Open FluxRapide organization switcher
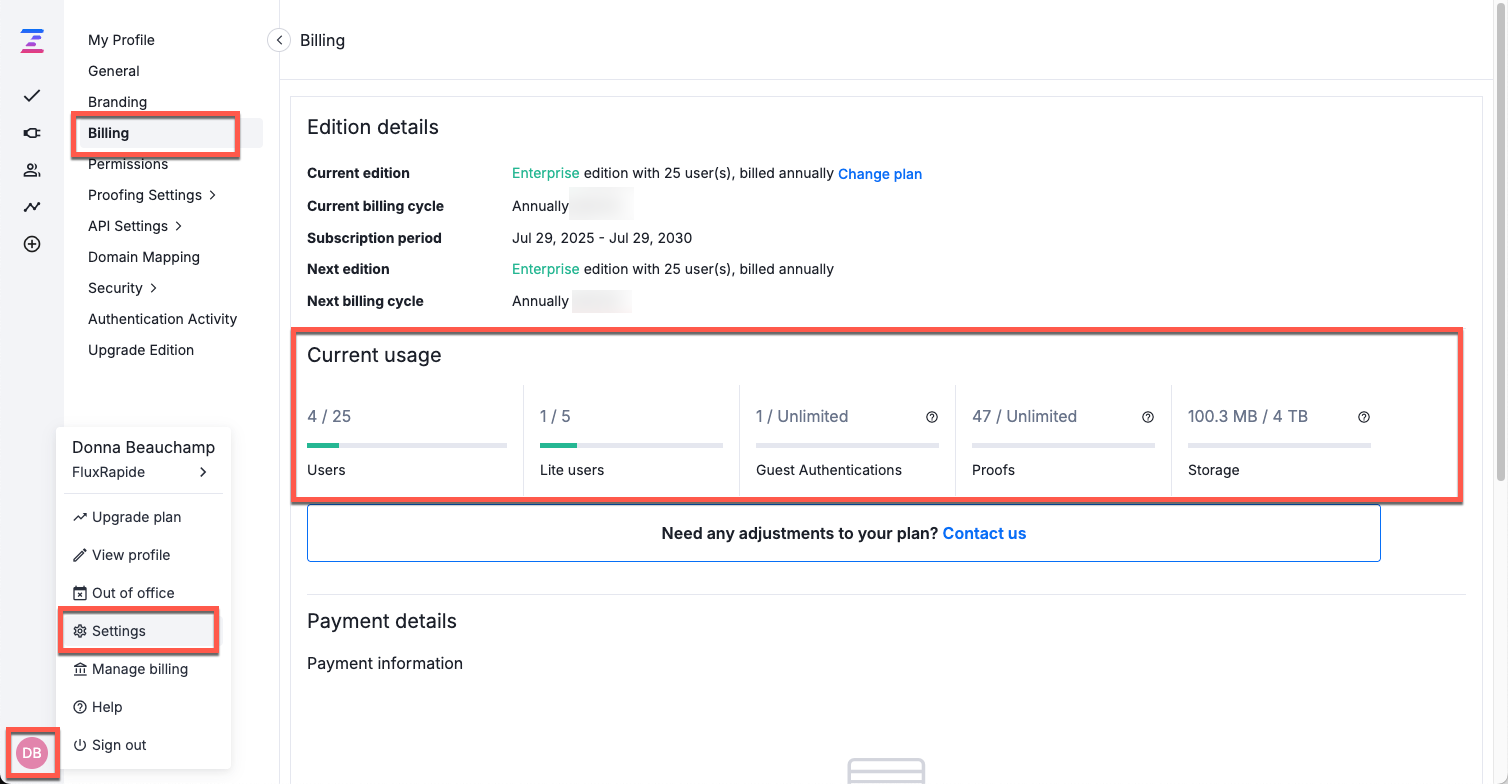Screen dimensions: 1508x784 pyautogui.click(x=140, y=472)
